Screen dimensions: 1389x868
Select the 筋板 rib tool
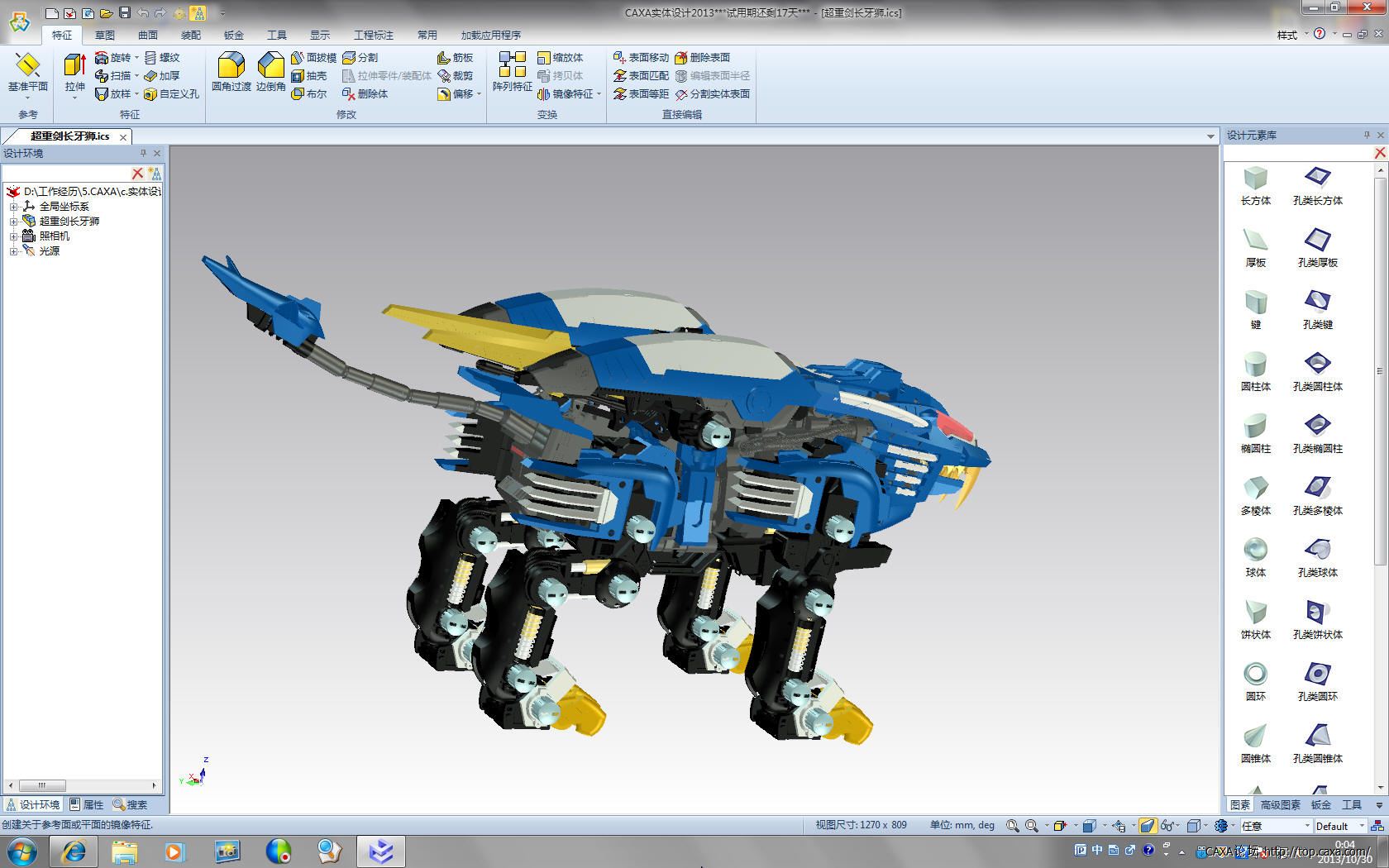coord(455,57)
